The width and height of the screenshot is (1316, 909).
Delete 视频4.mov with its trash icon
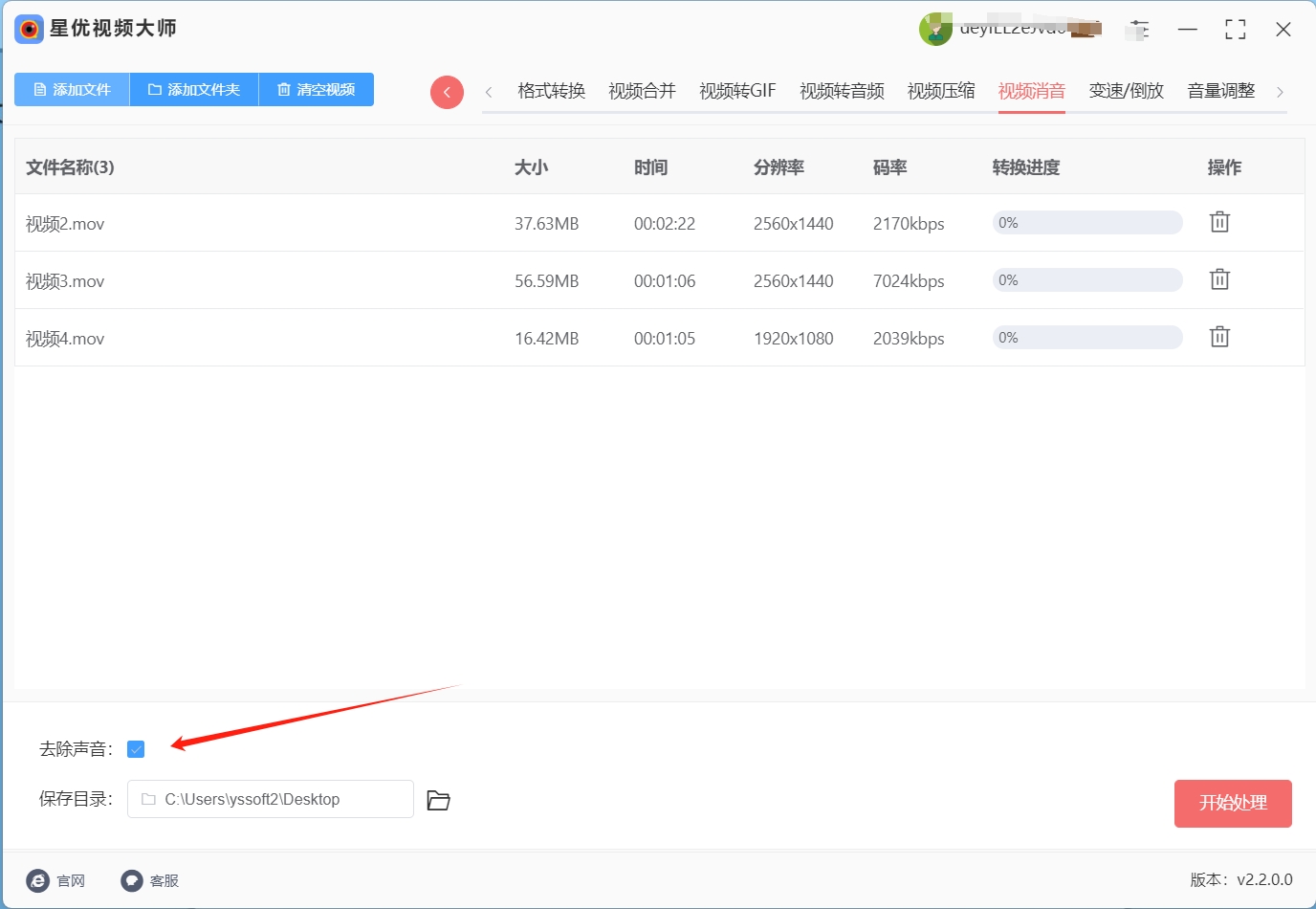coord(1219,337)
